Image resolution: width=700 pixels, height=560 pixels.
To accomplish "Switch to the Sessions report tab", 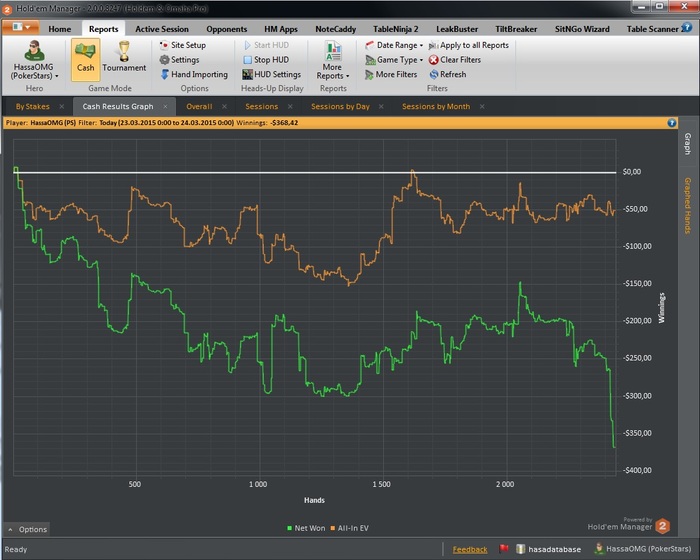I will click(262, 107).
